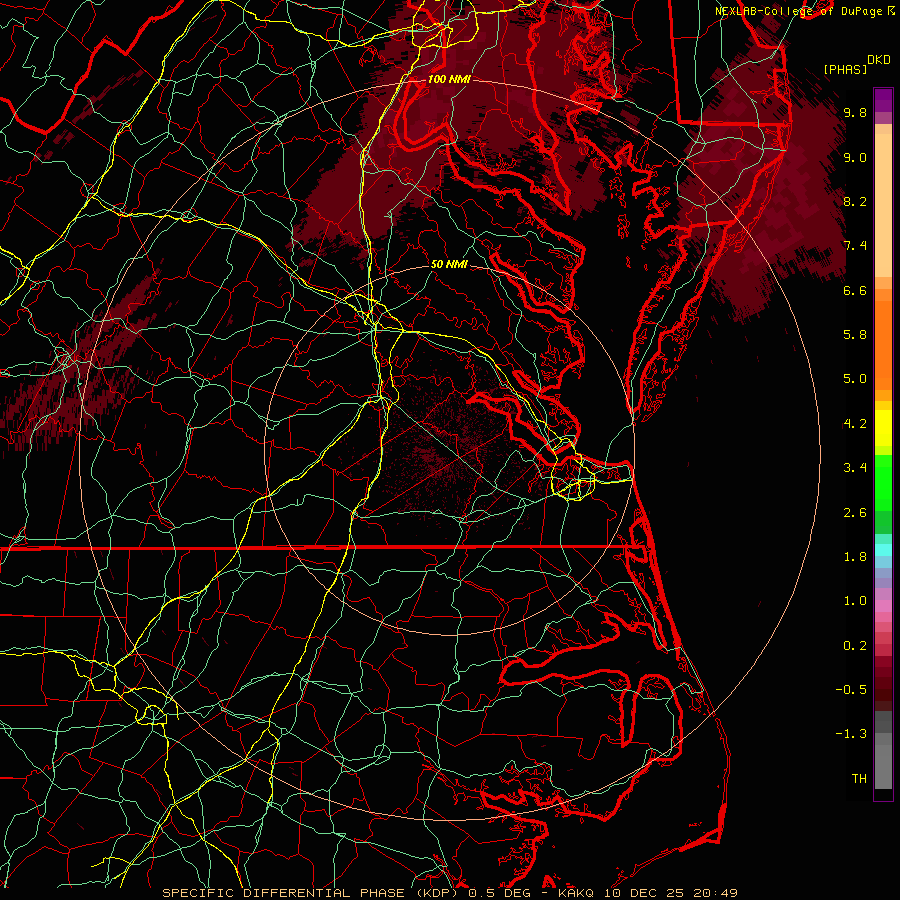Image resolution: width=900 pixels, height=900 pixels.
Task: Select the 4.2 scale value label
Action: (x=855, y=424)
